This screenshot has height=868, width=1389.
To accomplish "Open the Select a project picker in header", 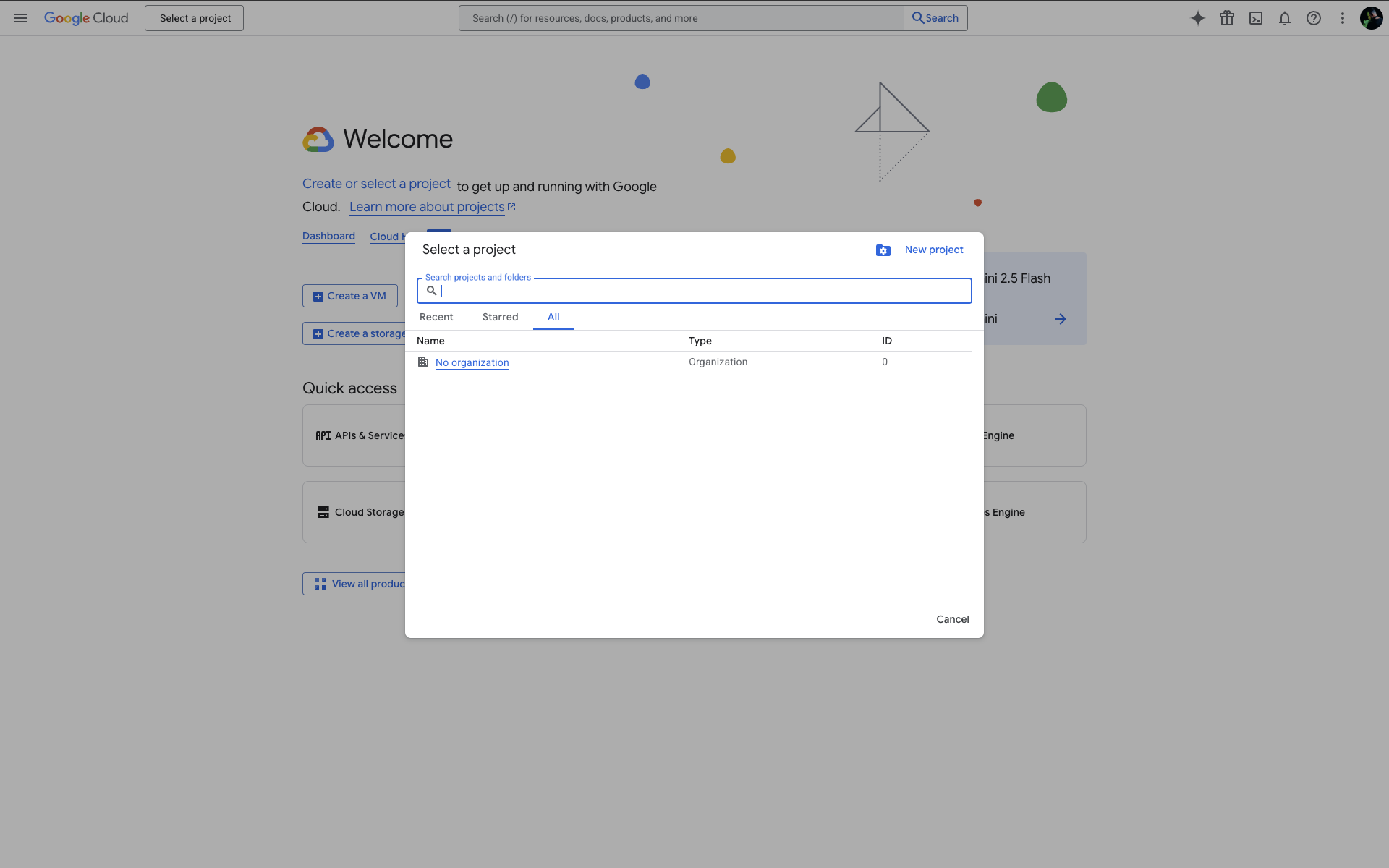I will (x=195, y=18).
